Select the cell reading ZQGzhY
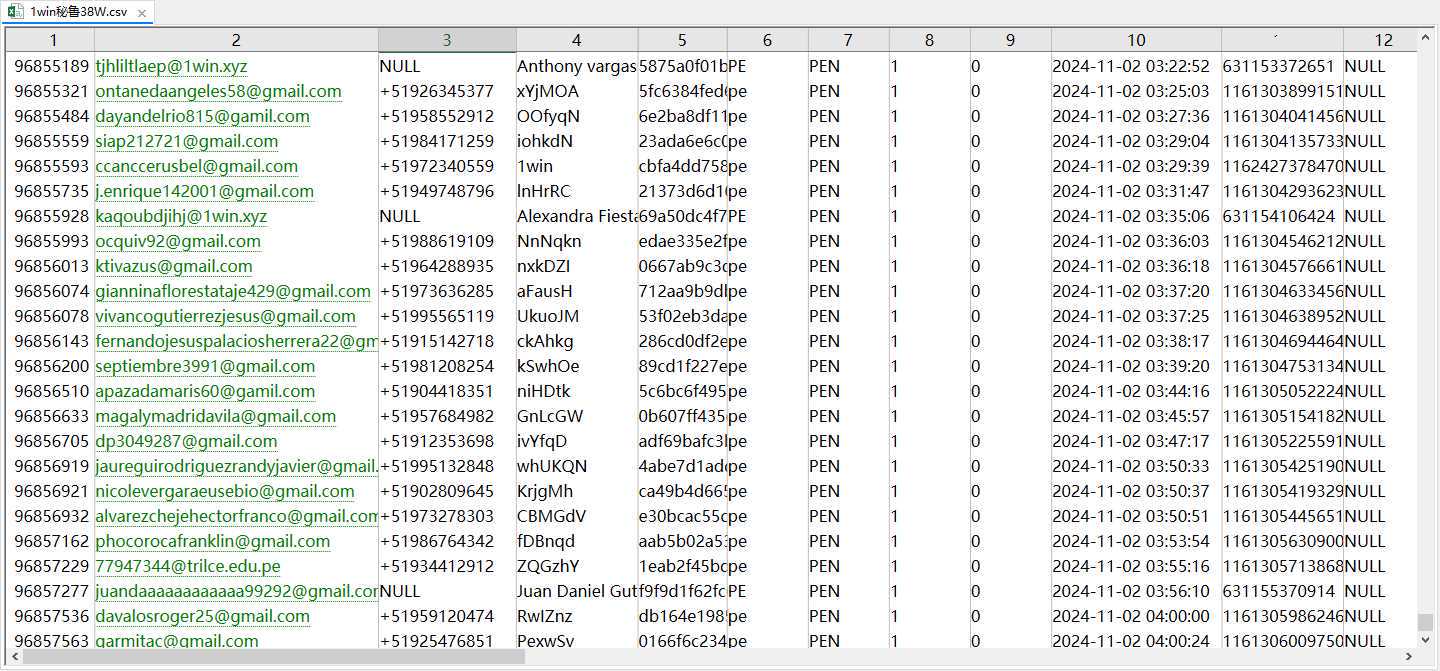 click(577, 566)
